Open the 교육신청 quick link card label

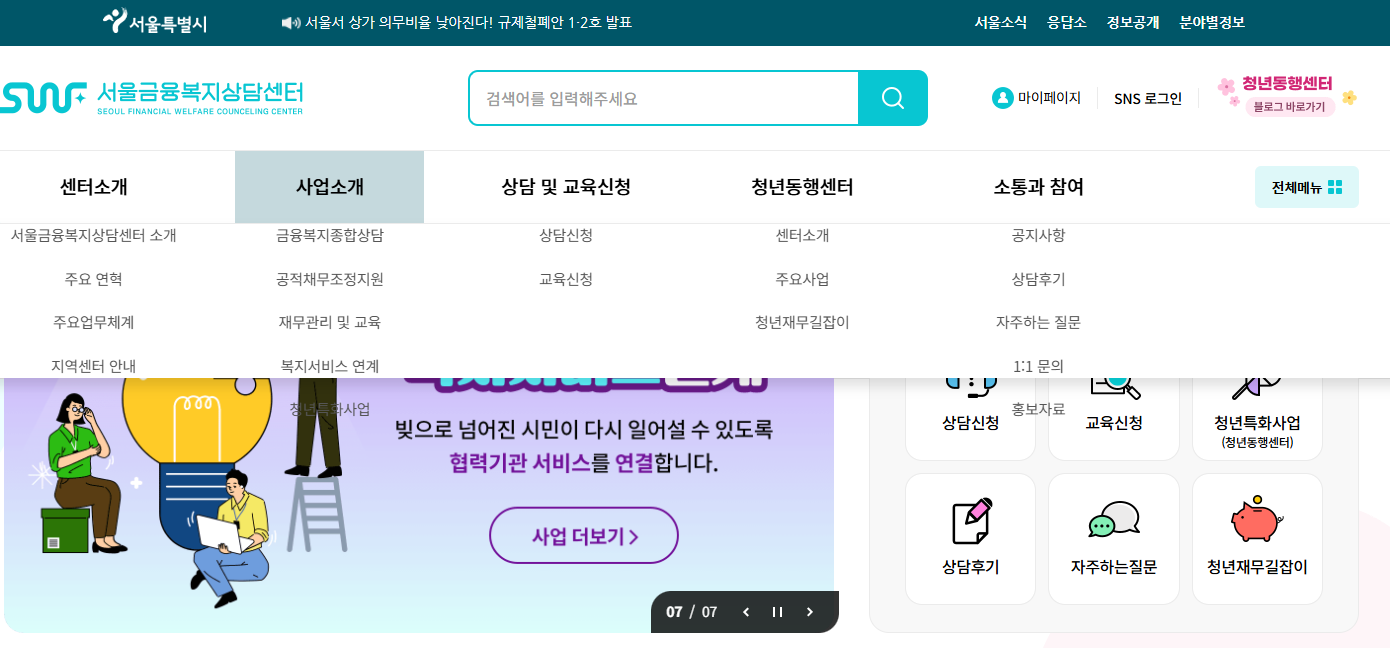coord(1114,423)
